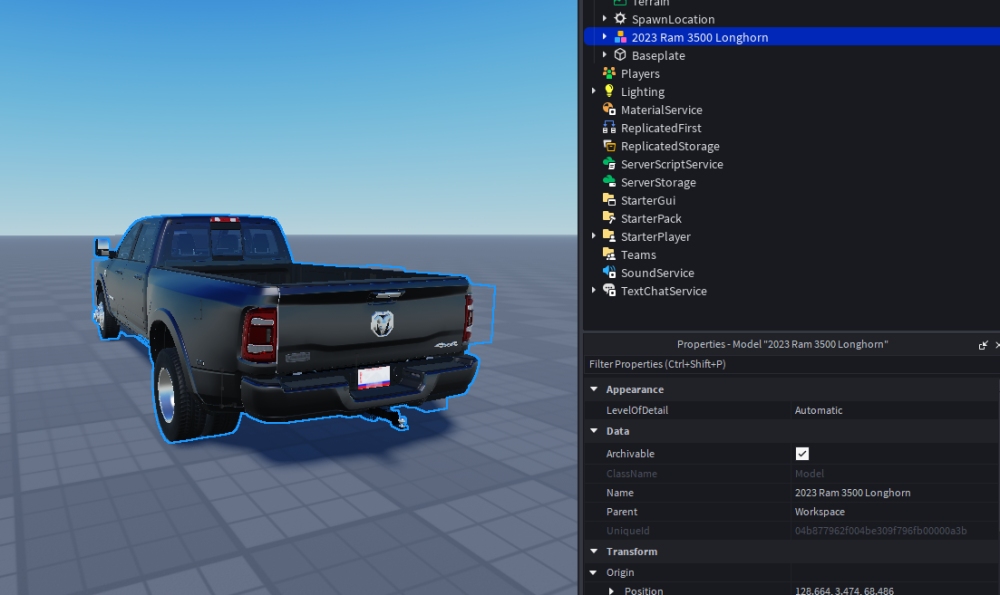Screen dimensions: 1000x595
Task: Collapse the Appearance property section
Action: 594,389
